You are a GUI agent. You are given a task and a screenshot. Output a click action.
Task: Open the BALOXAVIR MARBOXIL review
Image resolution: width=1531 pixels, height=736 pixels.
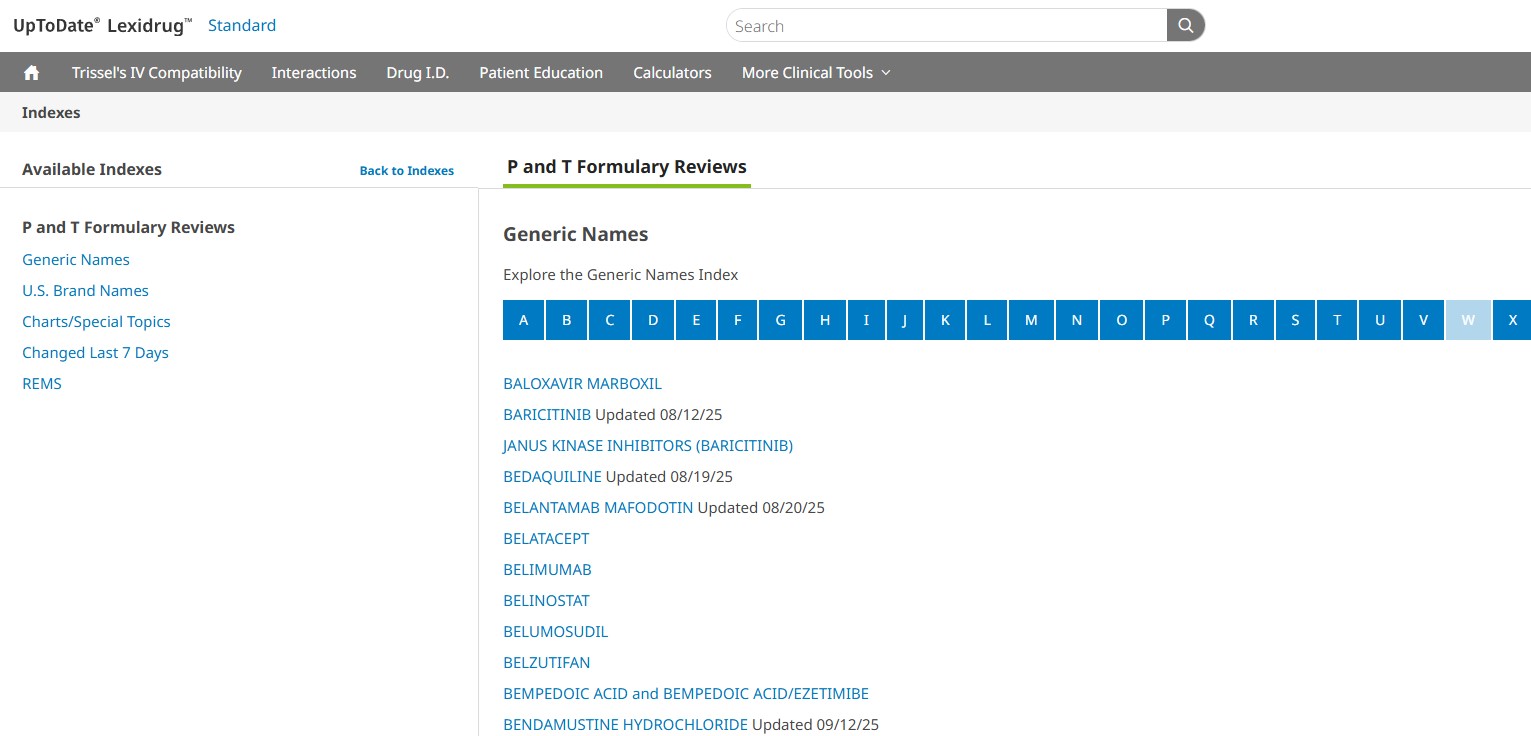[582, 384]
